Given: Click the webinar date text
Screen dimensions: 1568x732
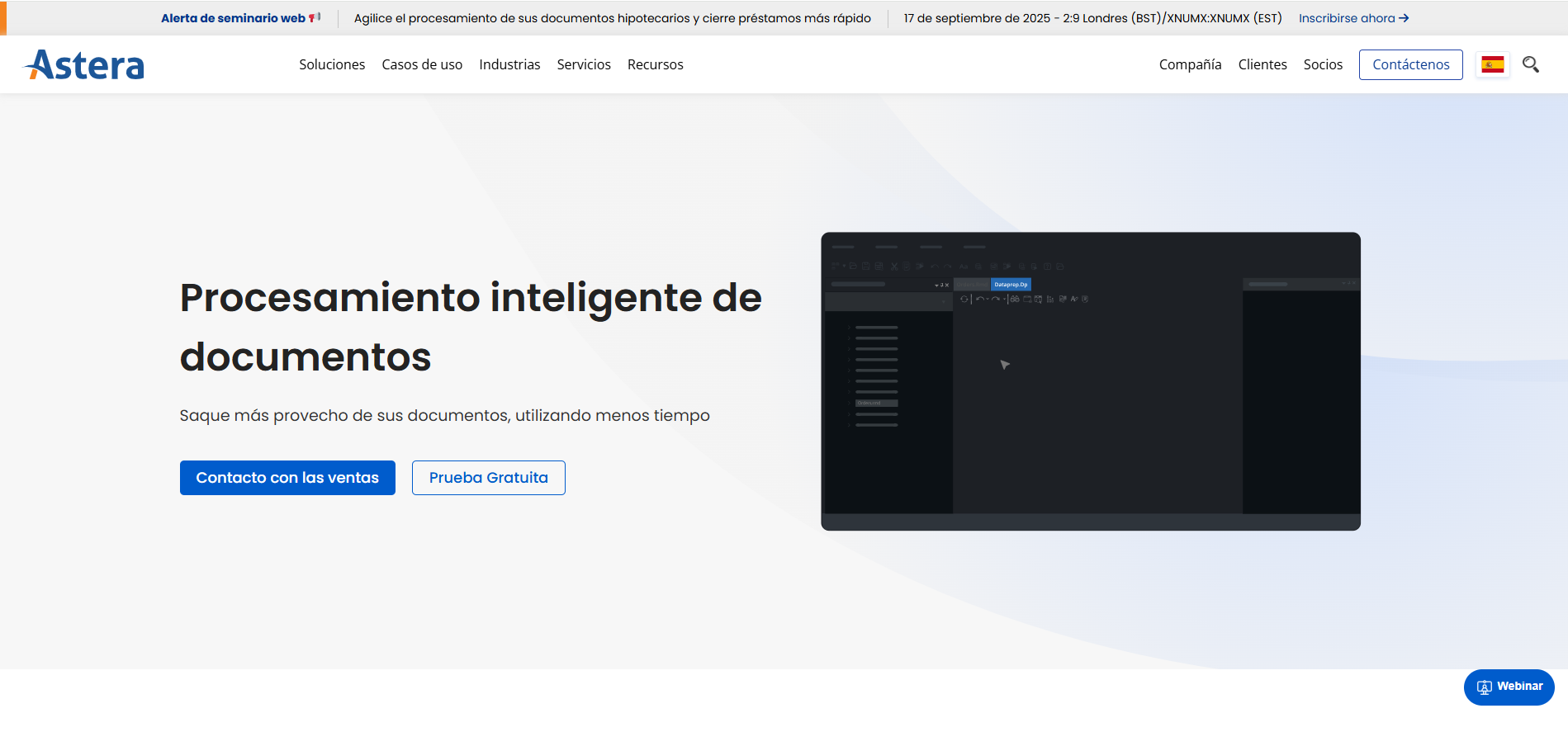Looking at the screenshot, I should point(1092,18).
